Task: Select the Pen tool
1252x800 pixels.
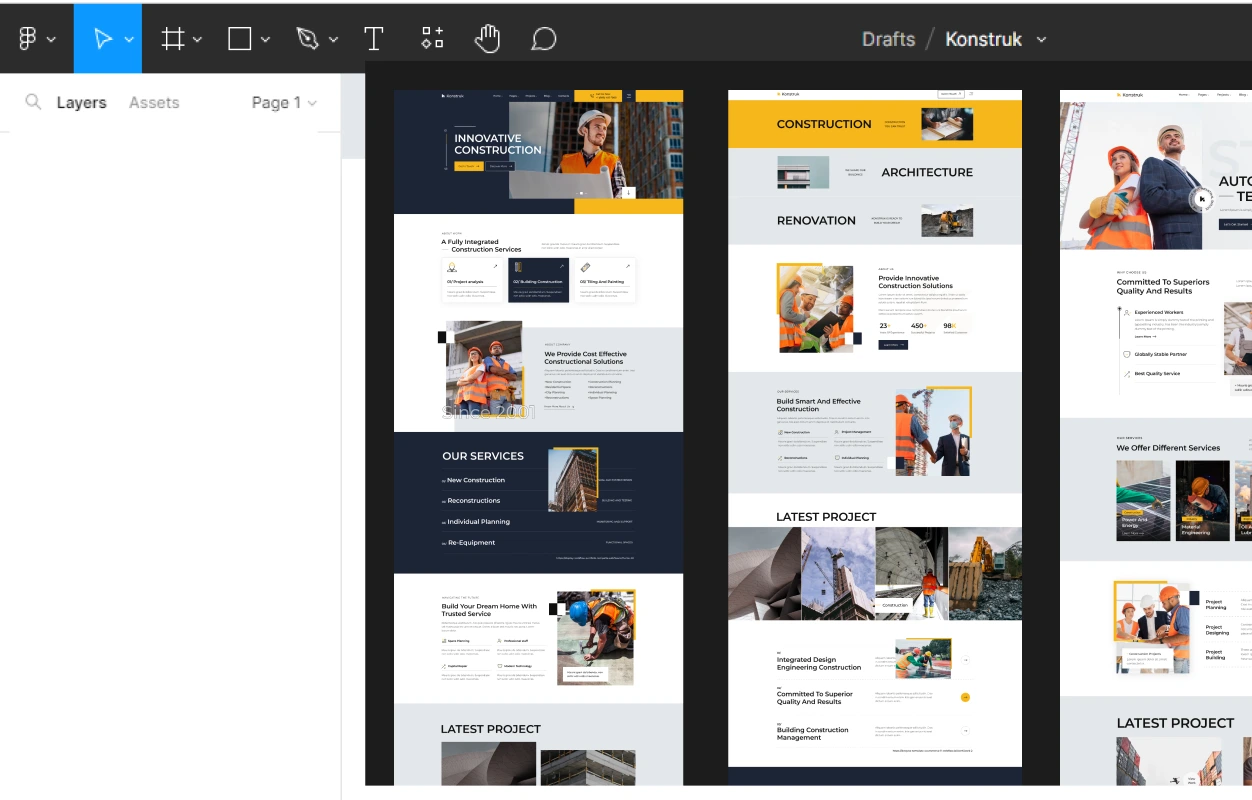Action: (x=305, y=38)
